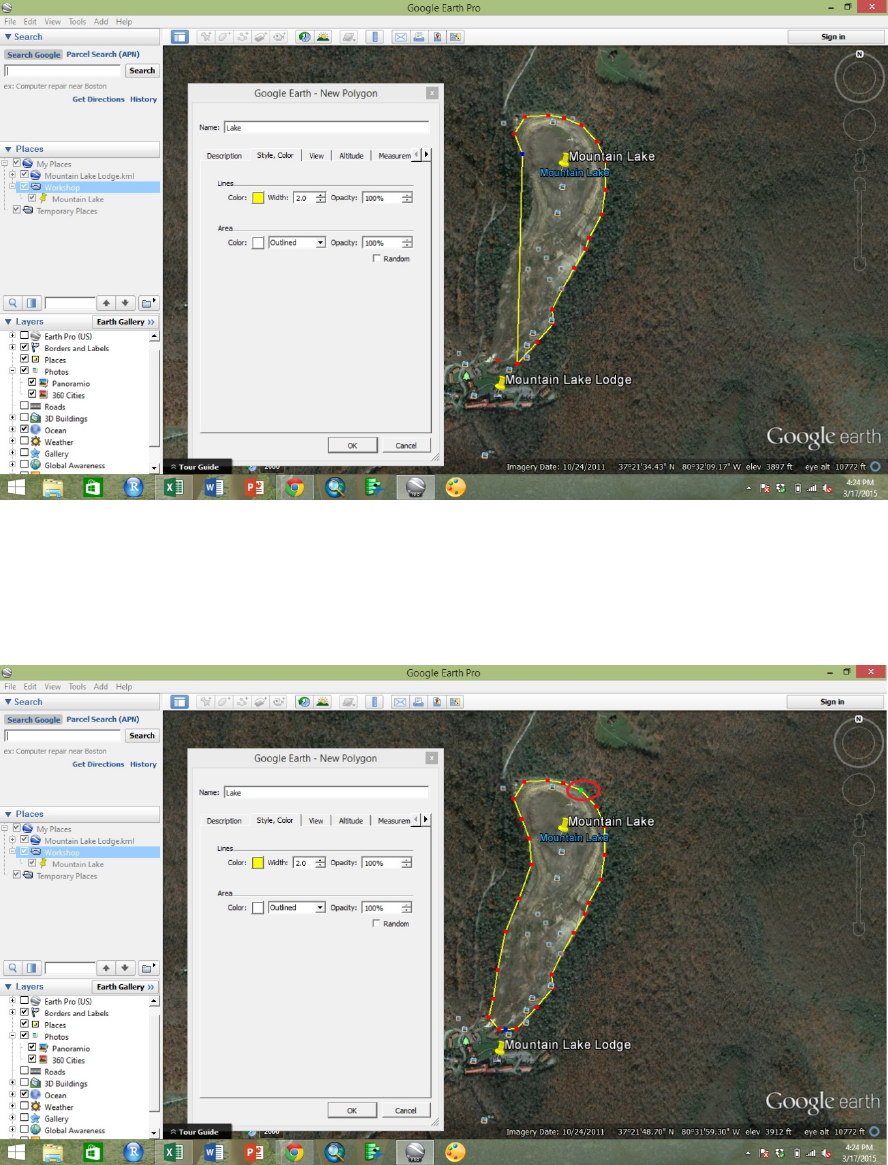
Task: Enable Weather layer checkbox in bottom screenshot
Action: click(24, 1107)
